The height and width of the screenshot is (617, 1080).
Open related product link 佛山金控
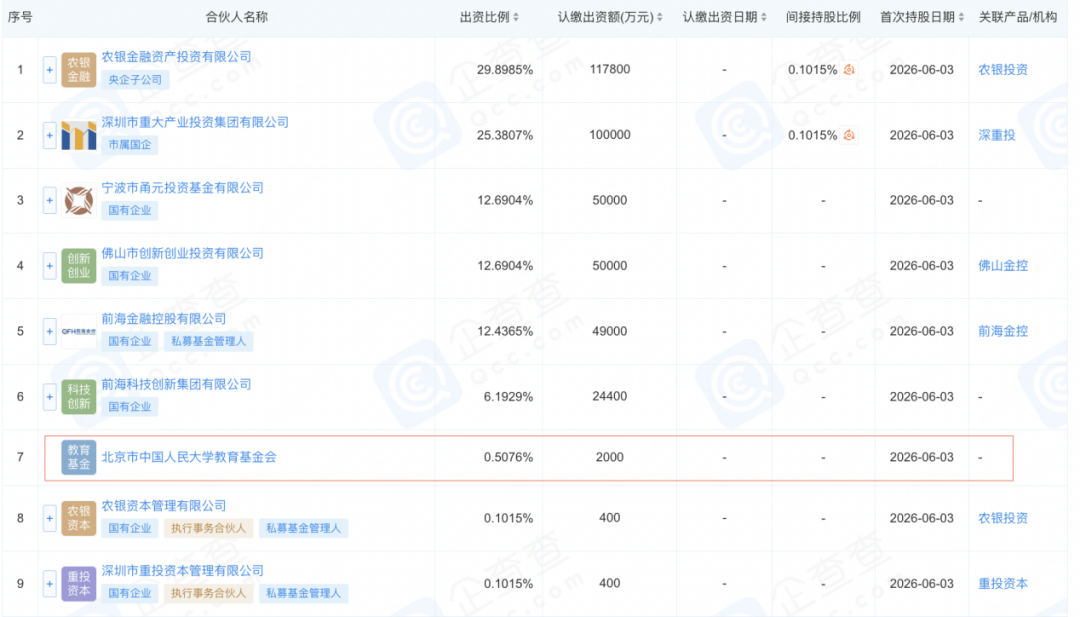(1003, 266)
